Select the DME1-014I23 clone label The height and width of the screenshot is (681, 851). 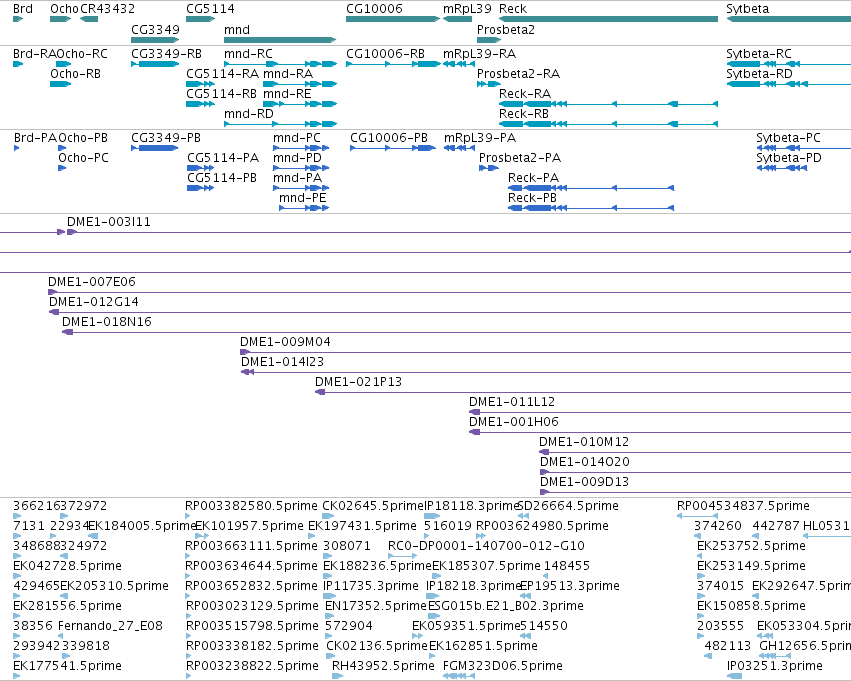282,362
